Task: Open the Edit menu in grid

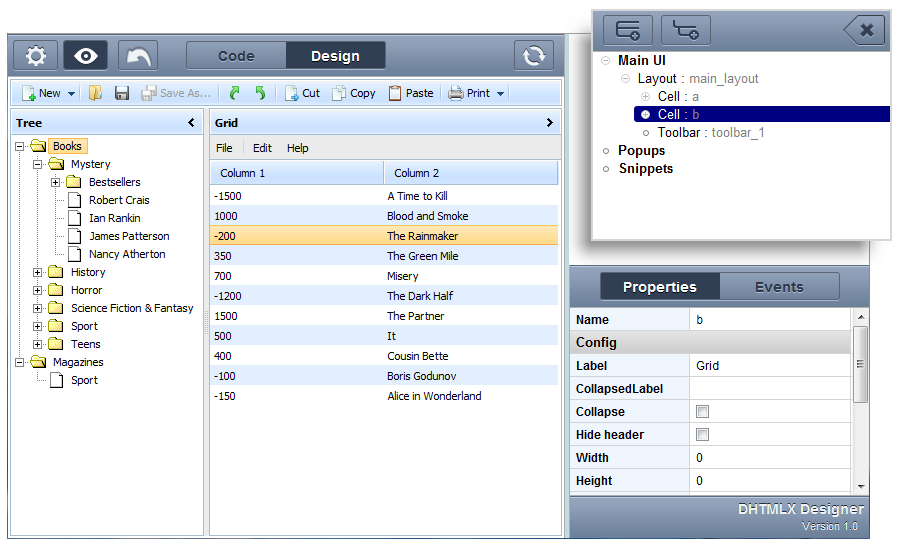Action: [262, 148]
